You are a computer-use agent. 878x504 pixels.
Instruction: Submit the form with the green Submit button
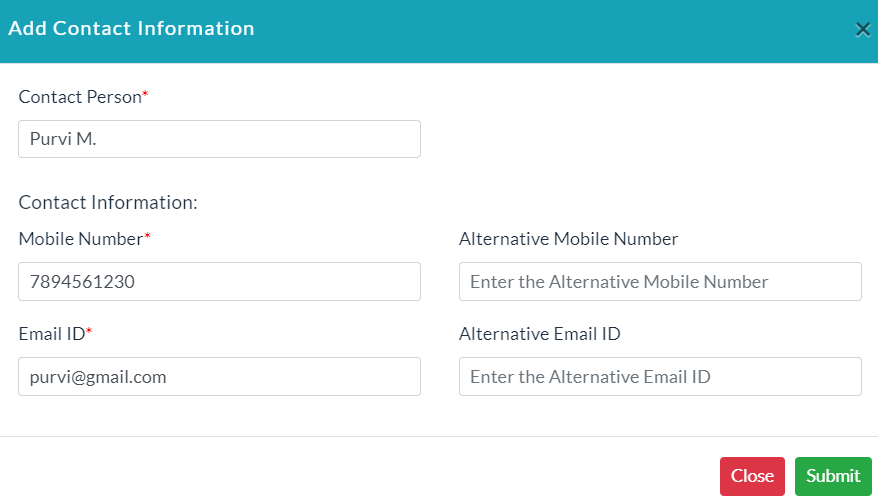pos(833,476)
